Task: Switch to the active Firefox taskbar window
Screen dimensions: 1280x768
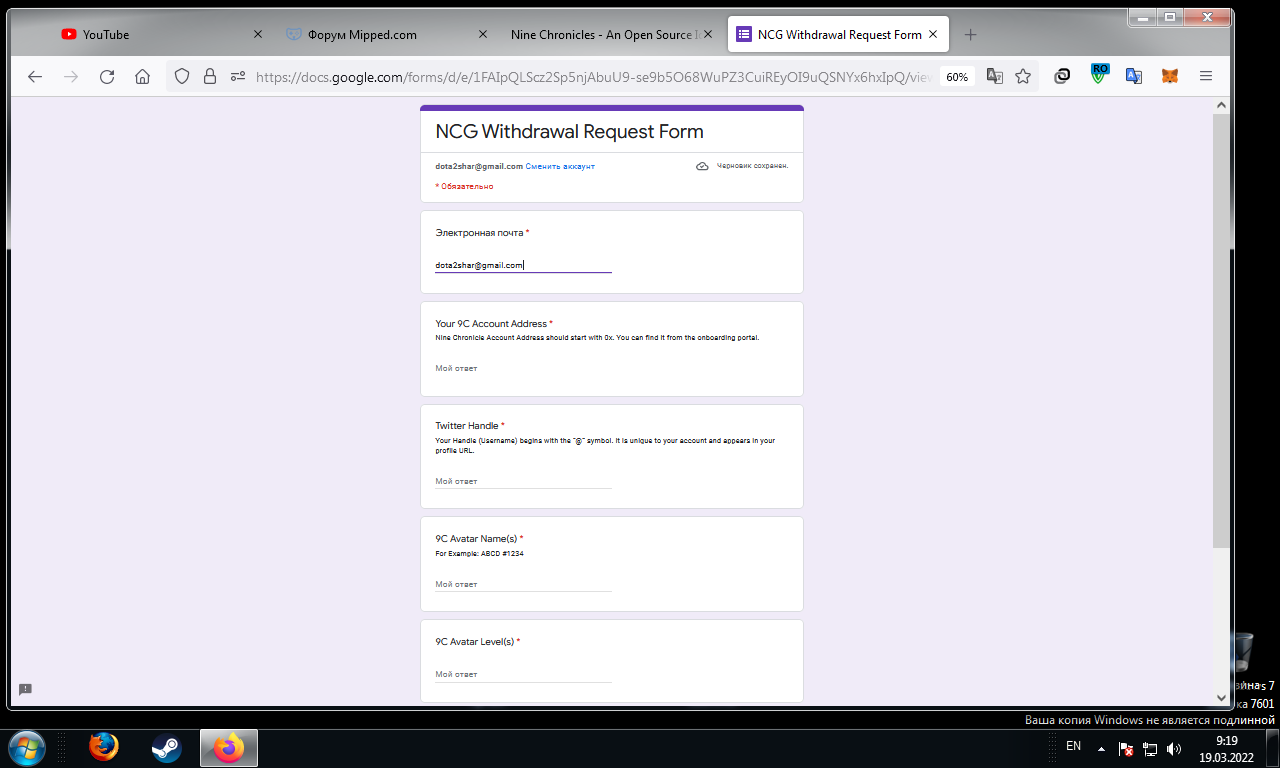Action: point(229,747)
